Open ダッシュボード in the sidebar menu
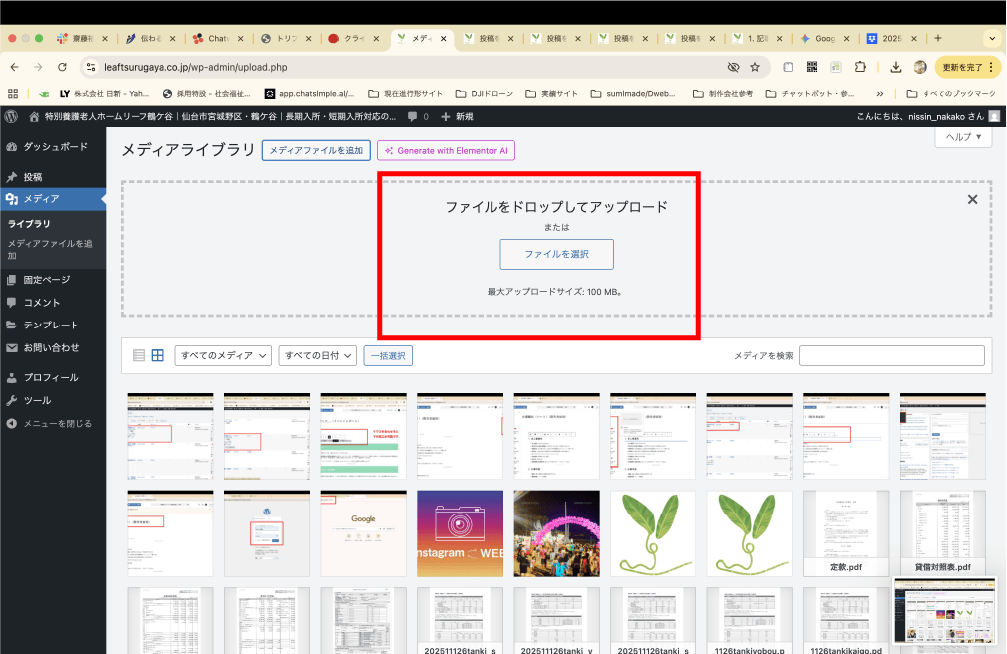This screenshot has height=654, width=1007. pyautogui.click(x=55, y=146)
